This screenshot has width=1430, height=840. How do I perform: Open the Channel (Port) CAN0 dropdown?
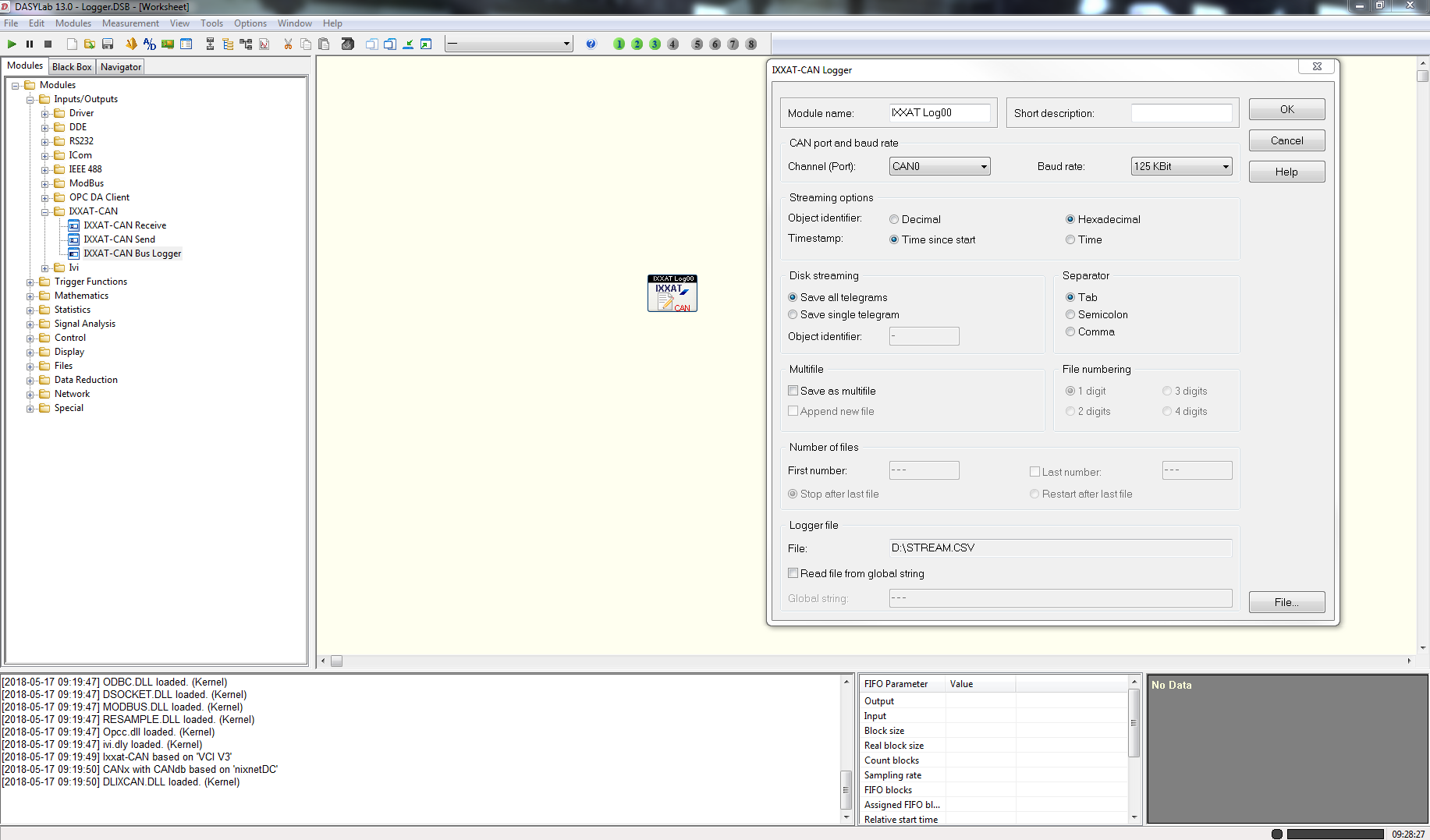(x=940, y=166)
